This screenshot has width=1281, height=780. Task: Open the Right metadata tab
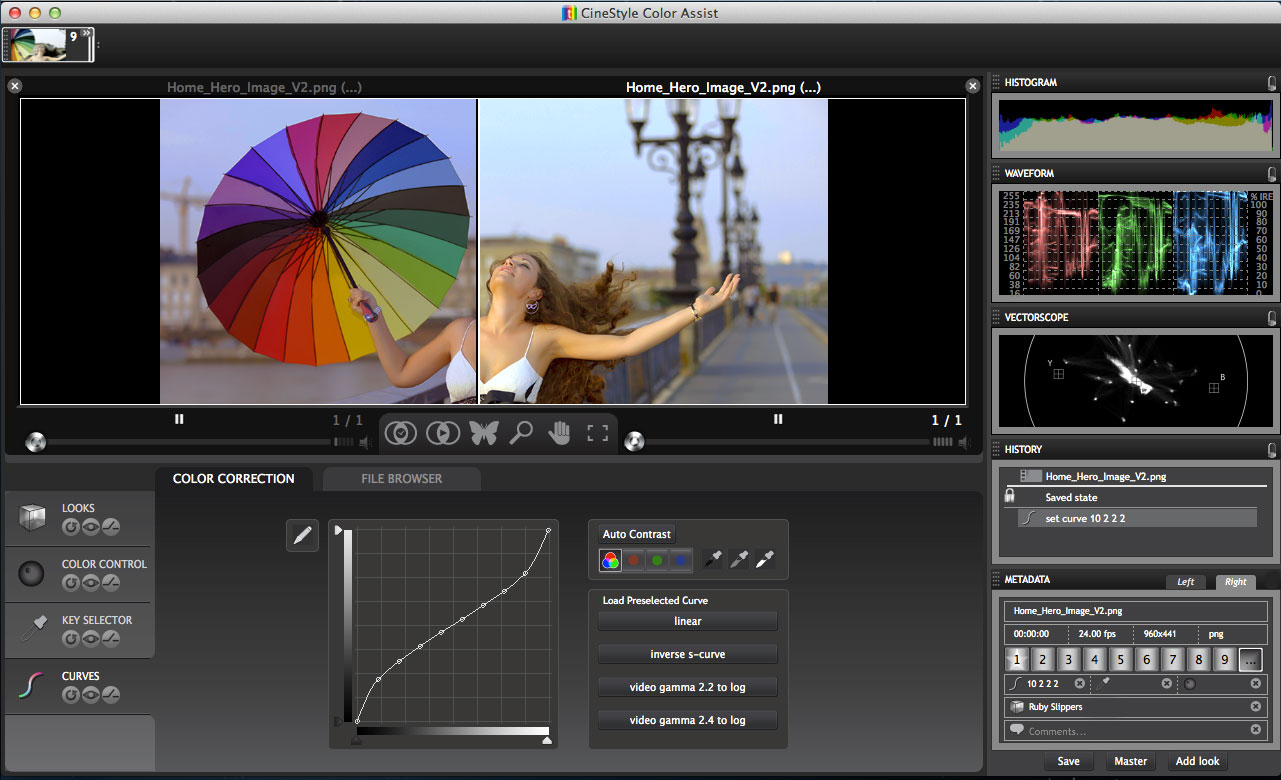[1236, 582]
